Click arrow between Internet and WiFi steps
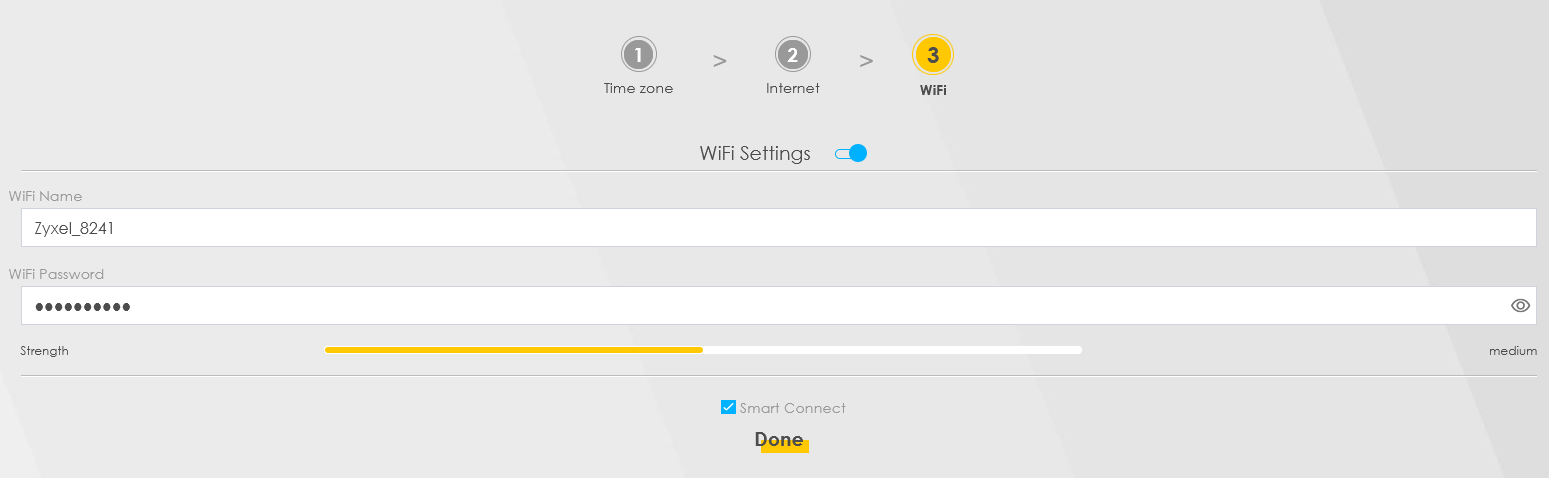Image resolution: width=1549 pixels, height=478 pixels. 866,61
